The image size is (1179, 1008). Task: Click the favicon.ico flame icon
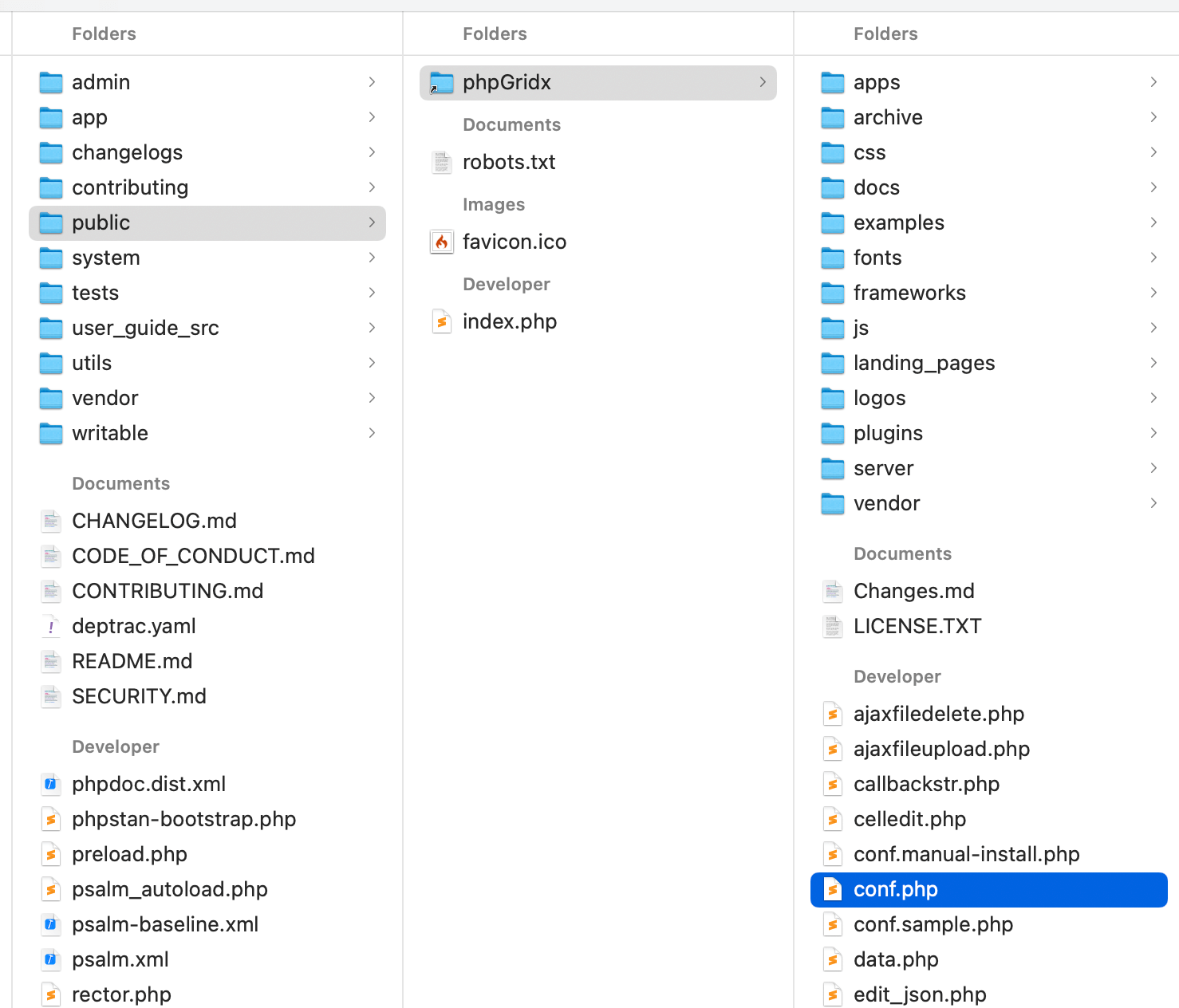442,242
